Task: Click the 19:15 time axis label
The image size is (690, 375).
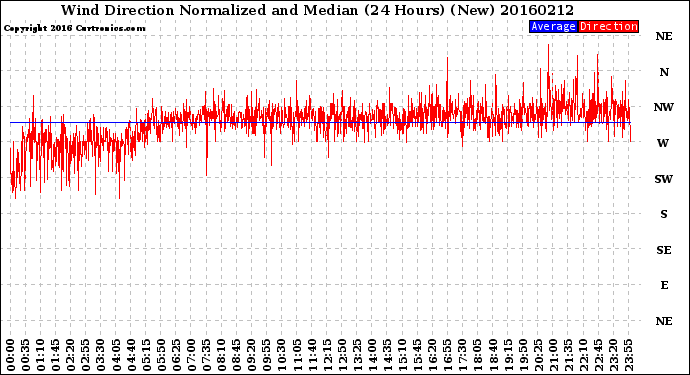Action: [508, 355]
